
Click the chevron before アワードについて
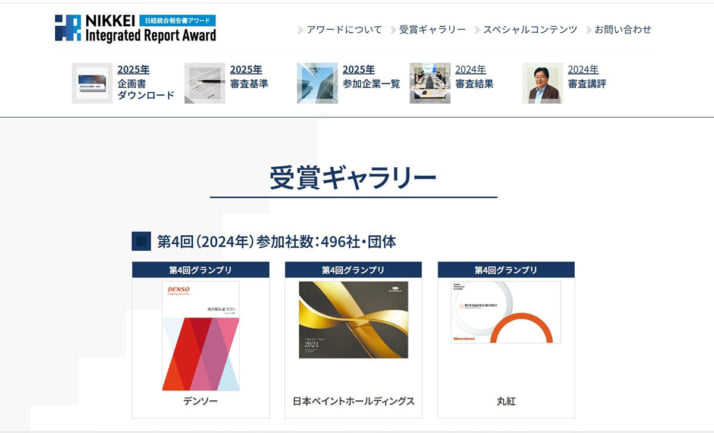(300, 30)
